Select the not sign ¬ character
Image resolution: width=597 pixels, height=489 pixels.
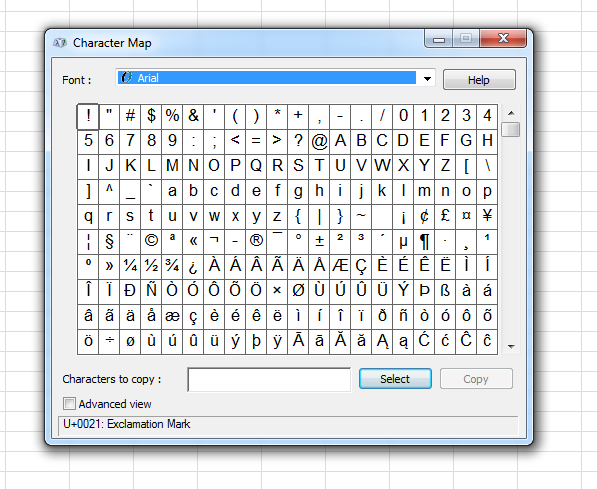coord(214,241)
